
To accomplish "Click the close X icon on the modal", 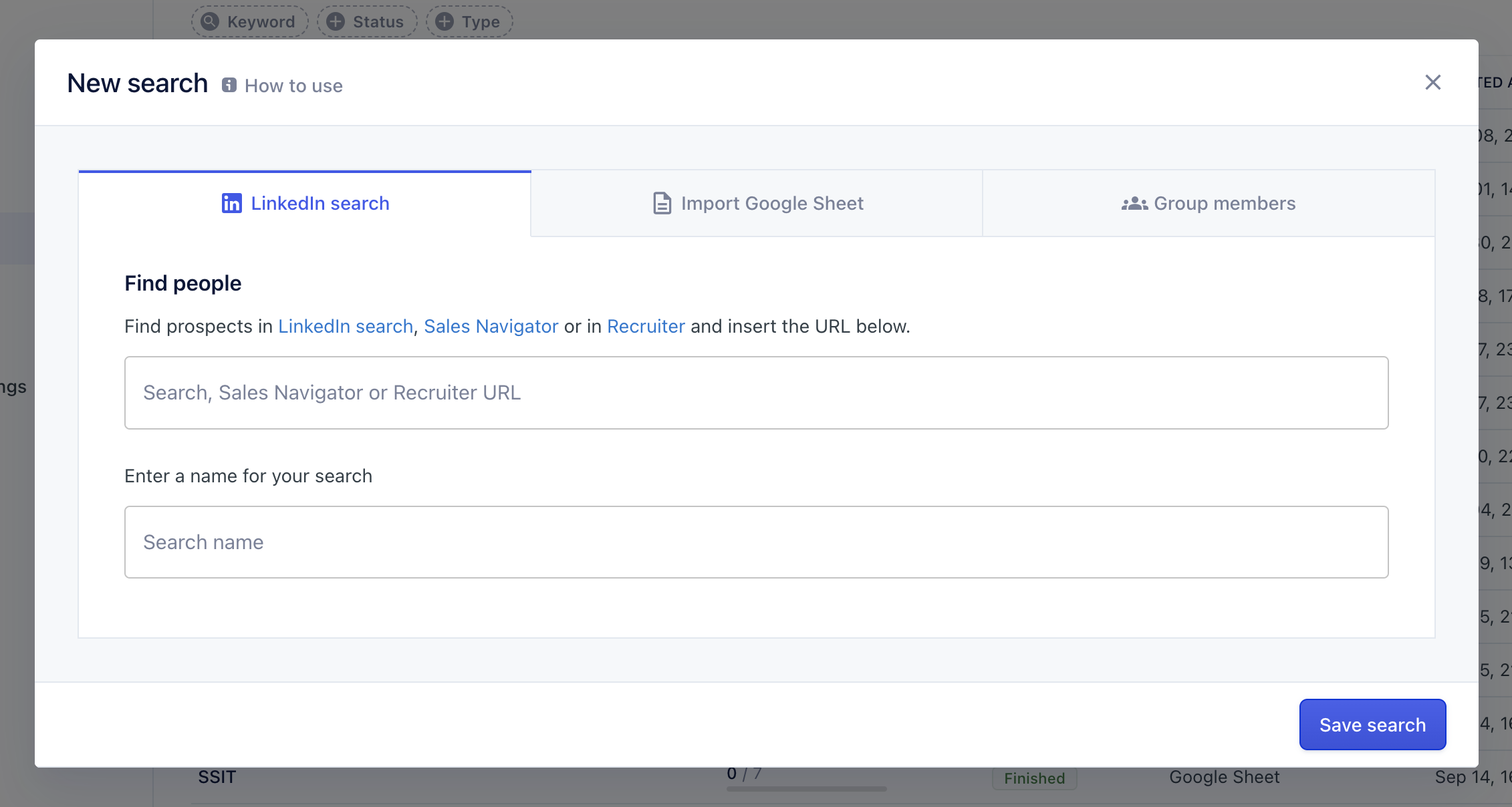I will tap(1432, 82).
